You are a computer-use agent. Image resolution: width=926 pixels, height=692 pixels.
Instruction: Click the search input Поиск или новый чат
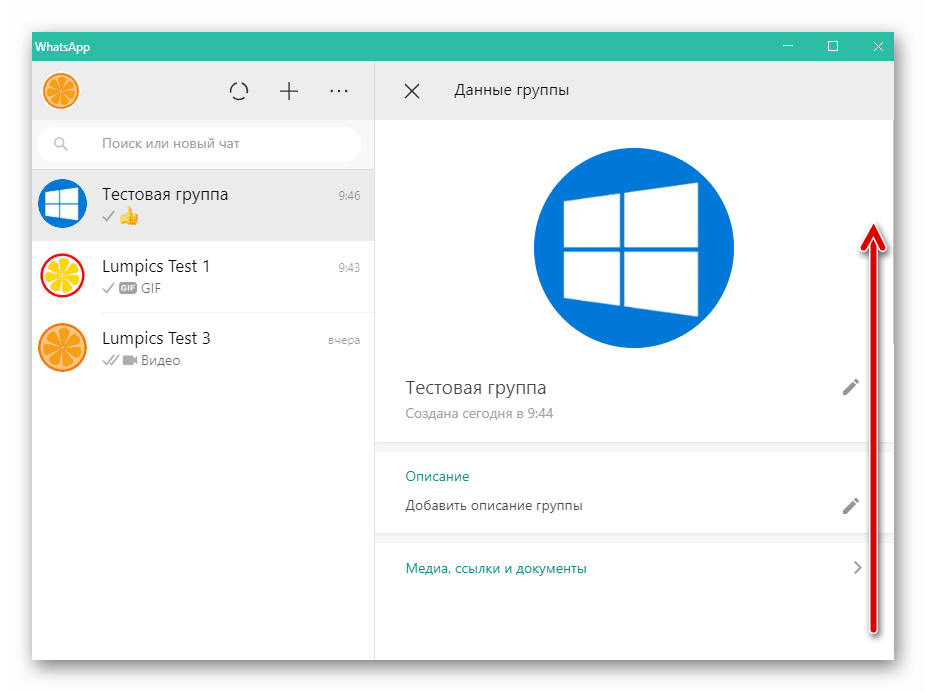click(x=199, y=143)
